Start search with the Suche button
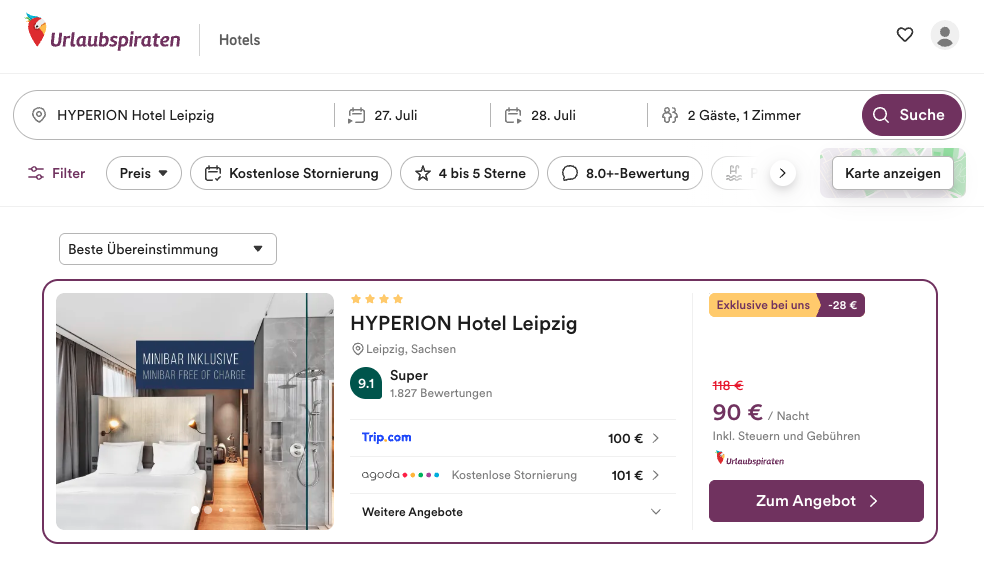Screen dimensions: 984x561 [912, 115]
